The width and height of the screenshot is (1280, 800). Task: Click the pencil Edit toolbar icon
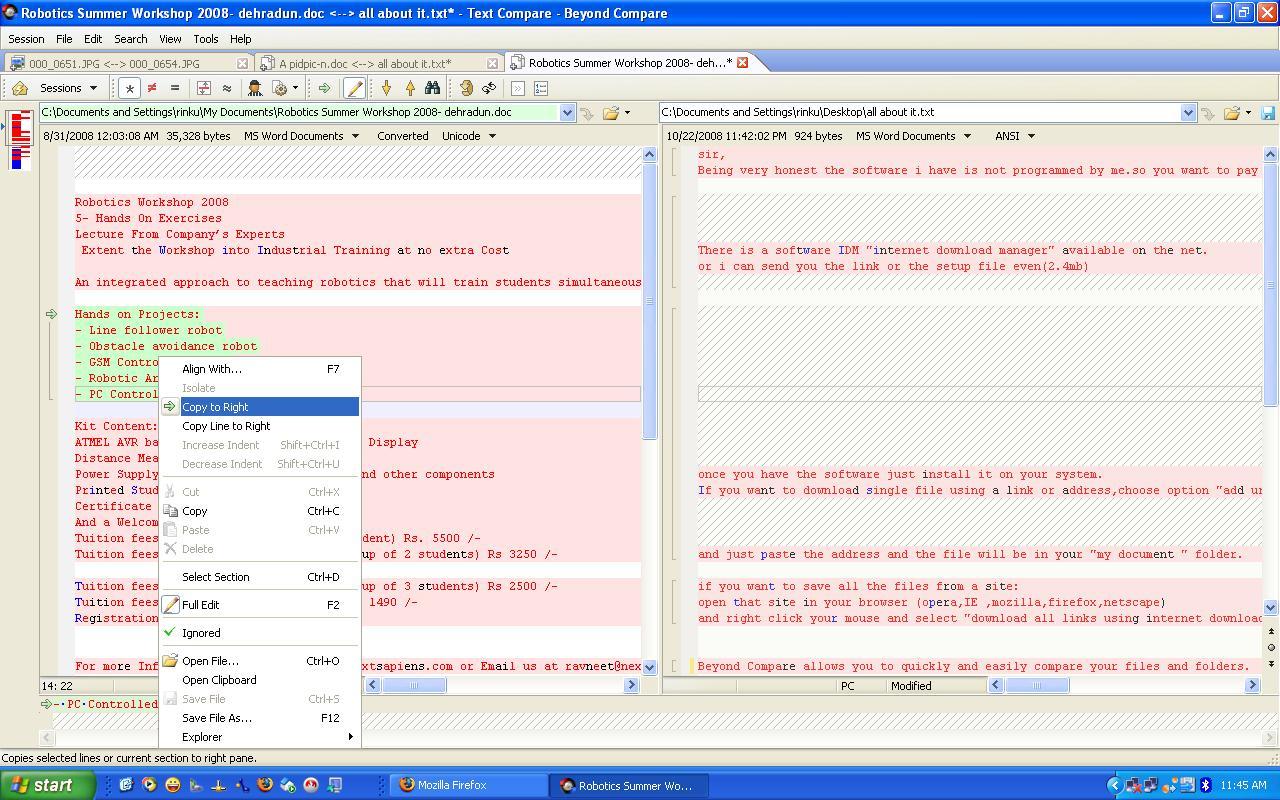click(354, 88)
